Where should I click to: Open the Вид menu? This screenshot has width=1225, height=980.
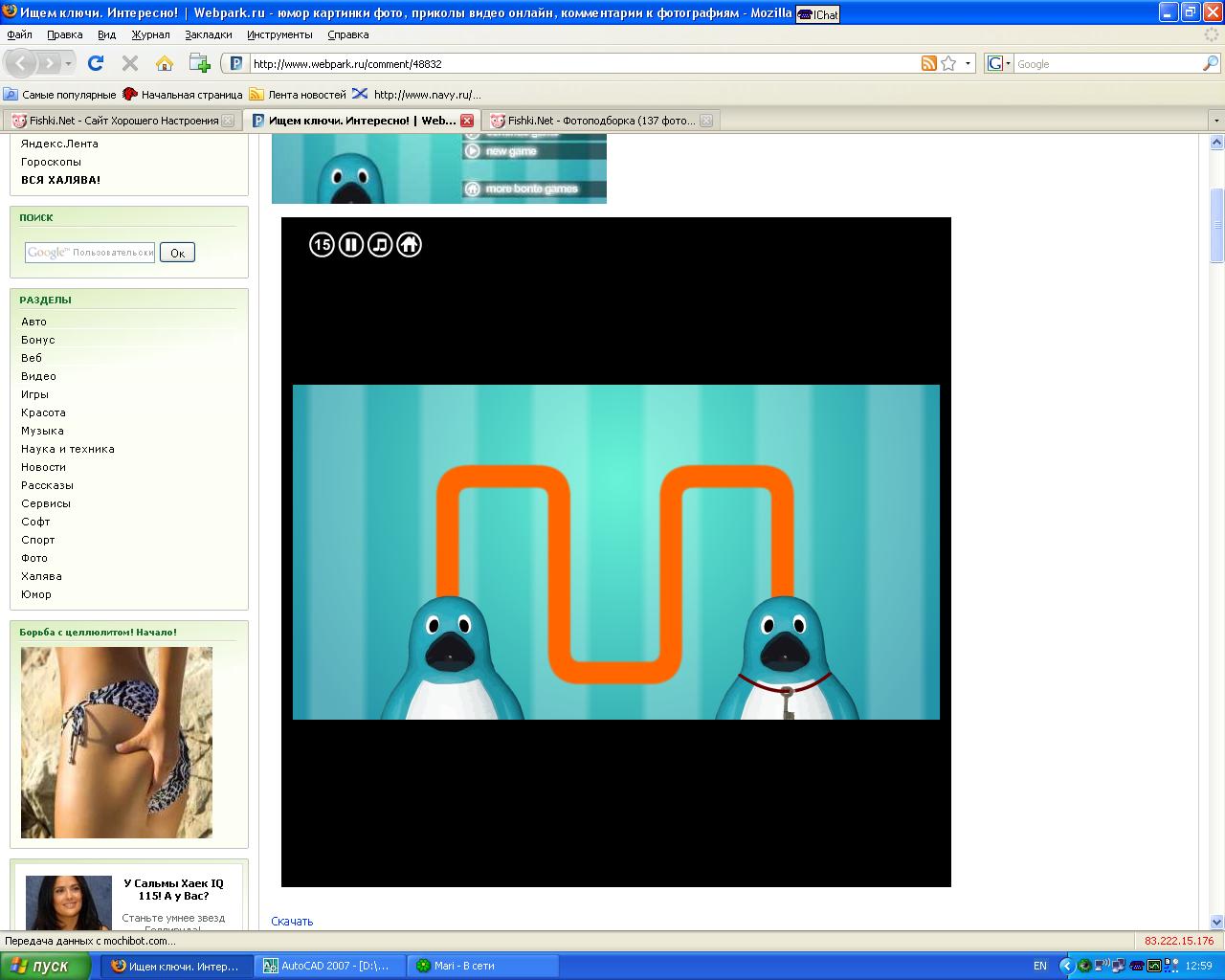point(106,34)
